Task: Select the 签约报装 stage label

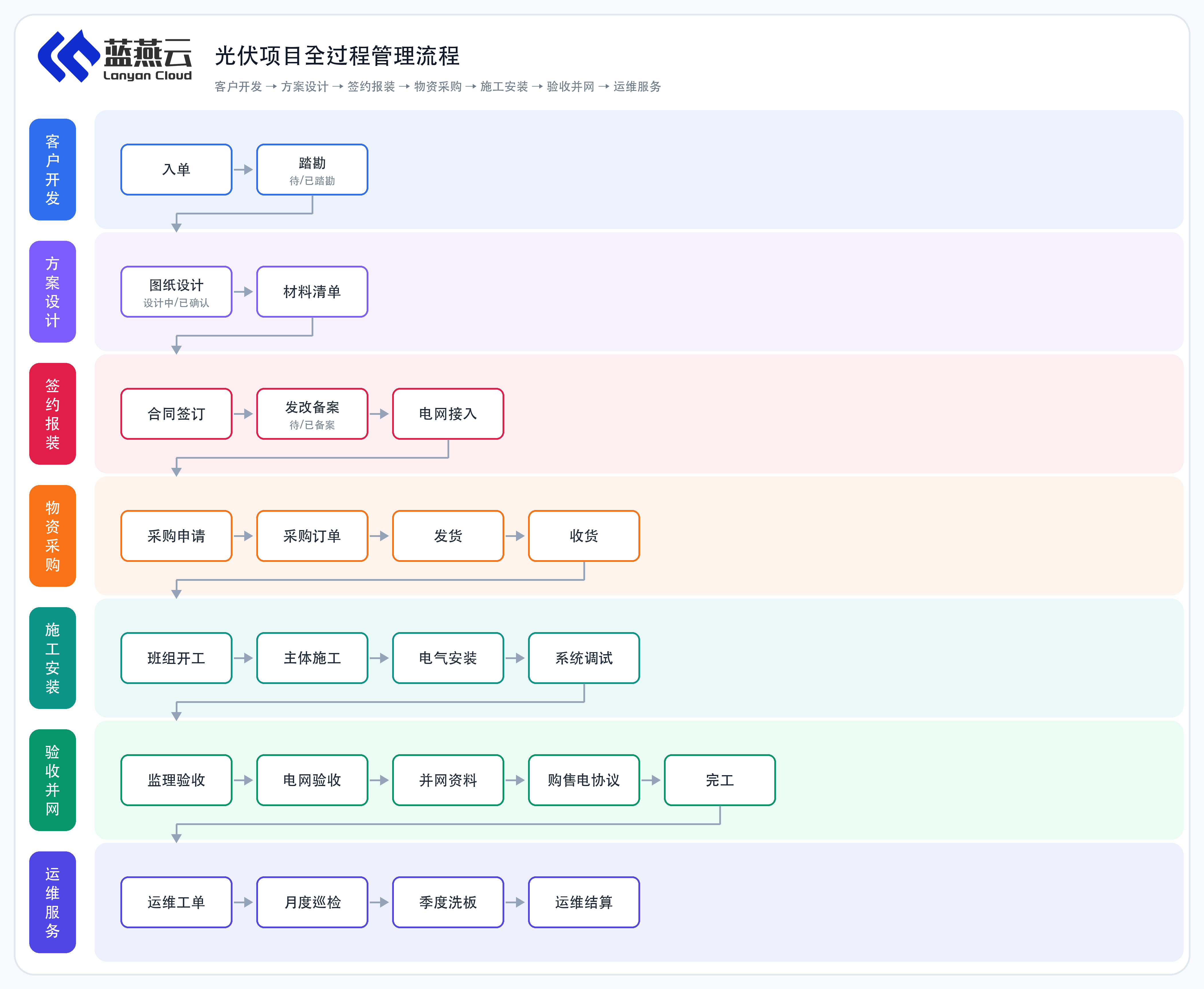Action: pyautogui.click(x=52, y=414)
